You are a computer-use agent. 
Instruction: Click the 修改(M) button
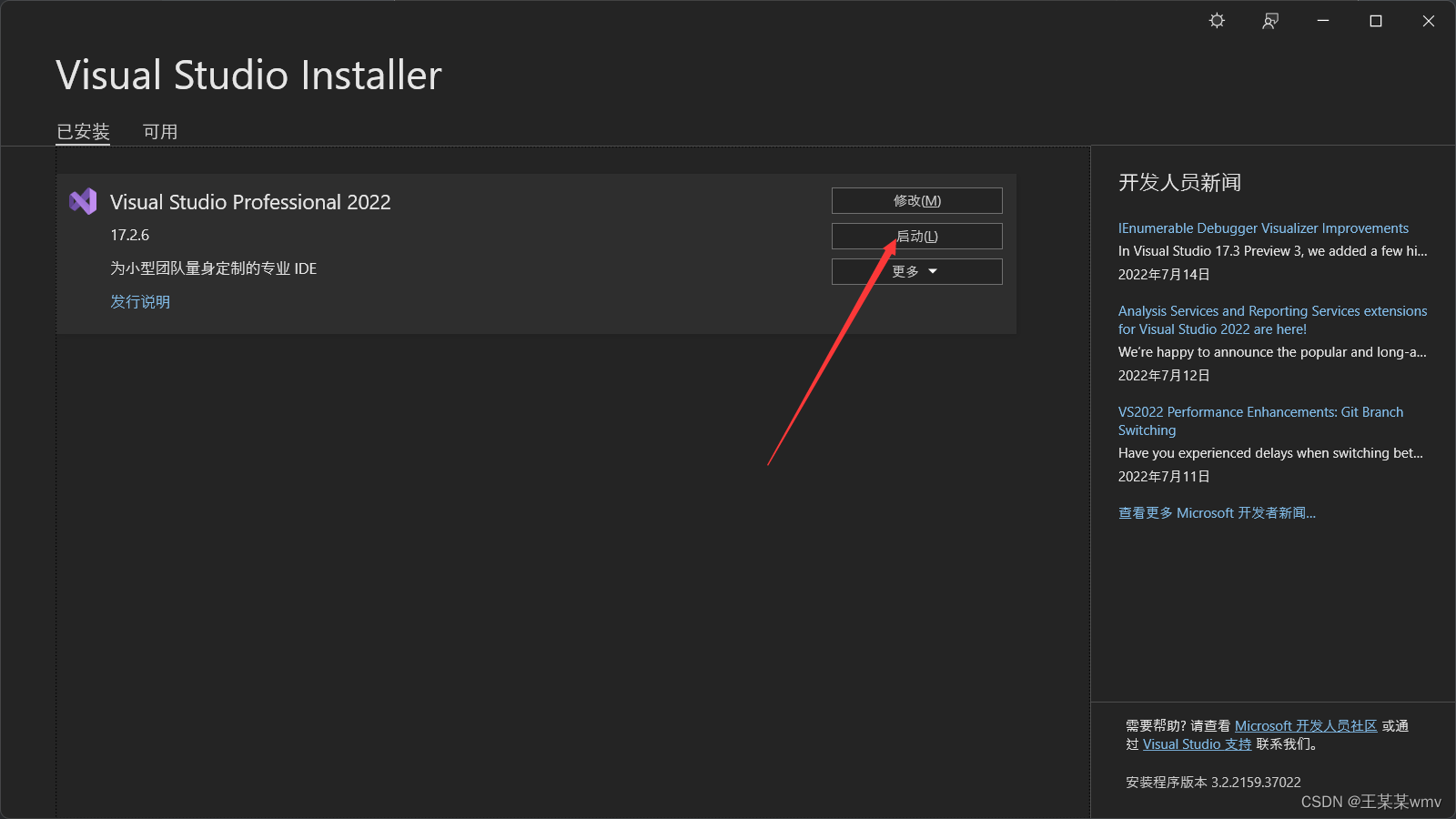point(915,200)
